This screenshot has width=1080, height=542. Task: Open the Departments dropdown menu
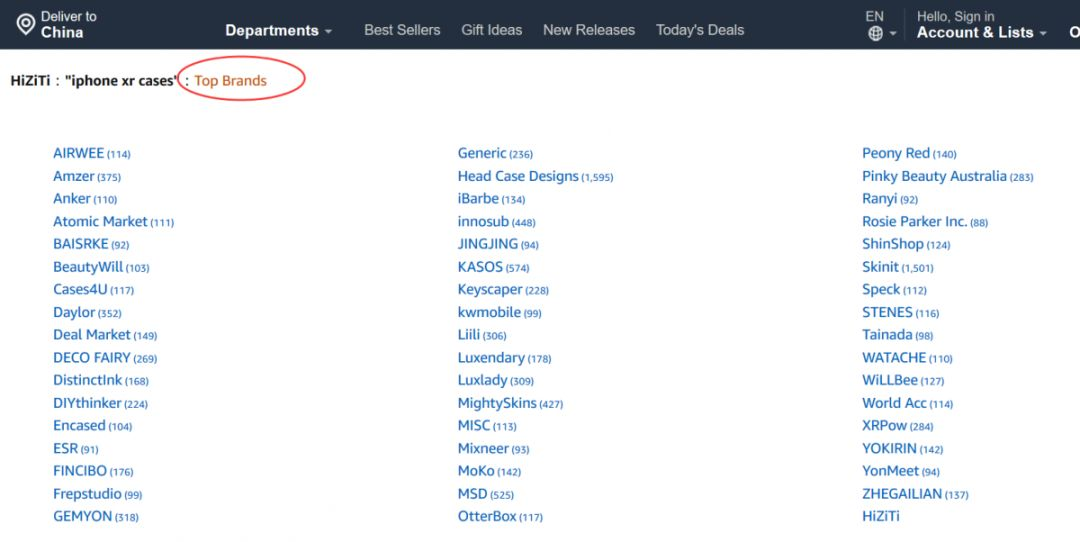[278, 30]
